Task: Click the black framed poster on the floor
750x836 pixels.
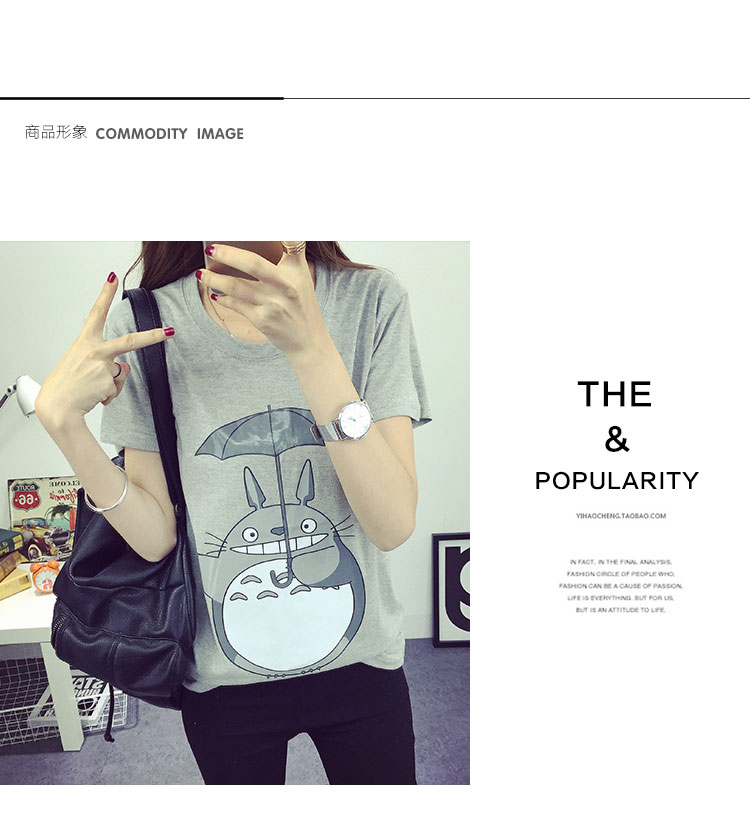Action: click(x=450, y=590)
